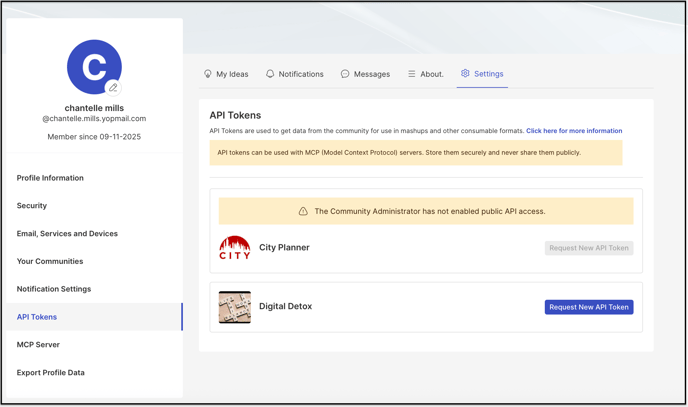Click the speech bubble Messages icon
The image size is (688, 407).
(345, 74)
